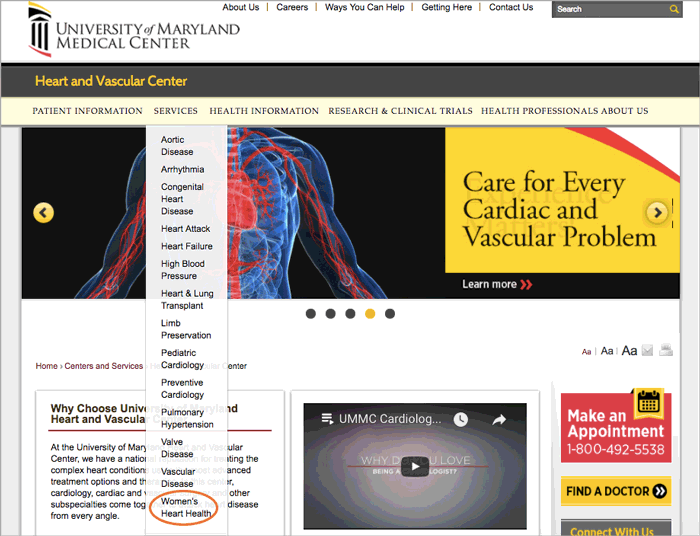Click Centers and Services breadcrumb

pyautogui.click(x=104, y=366)
